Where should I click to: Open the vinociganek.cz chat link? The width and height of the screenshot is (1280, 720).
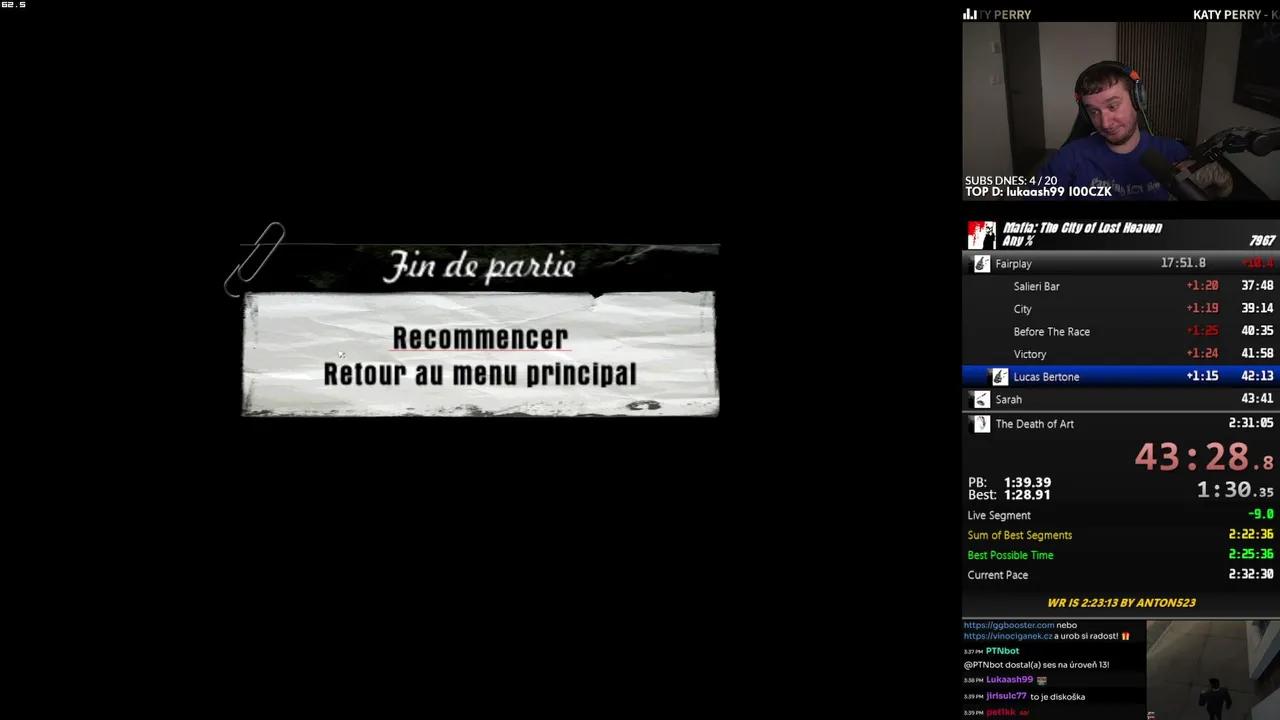click(x=1007, y=636)
